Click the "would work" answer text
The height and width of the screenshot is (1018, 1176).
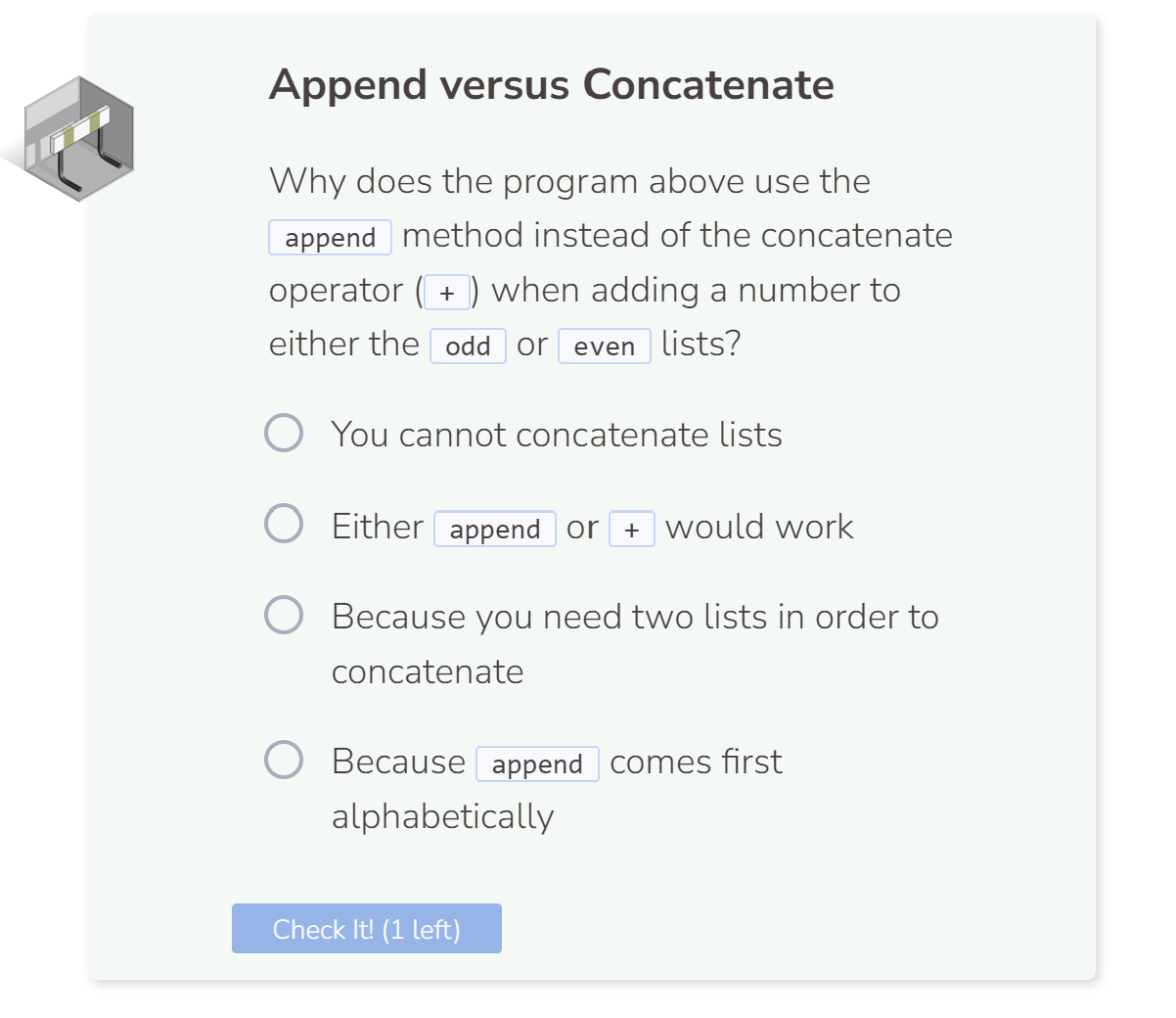[759, 528]
